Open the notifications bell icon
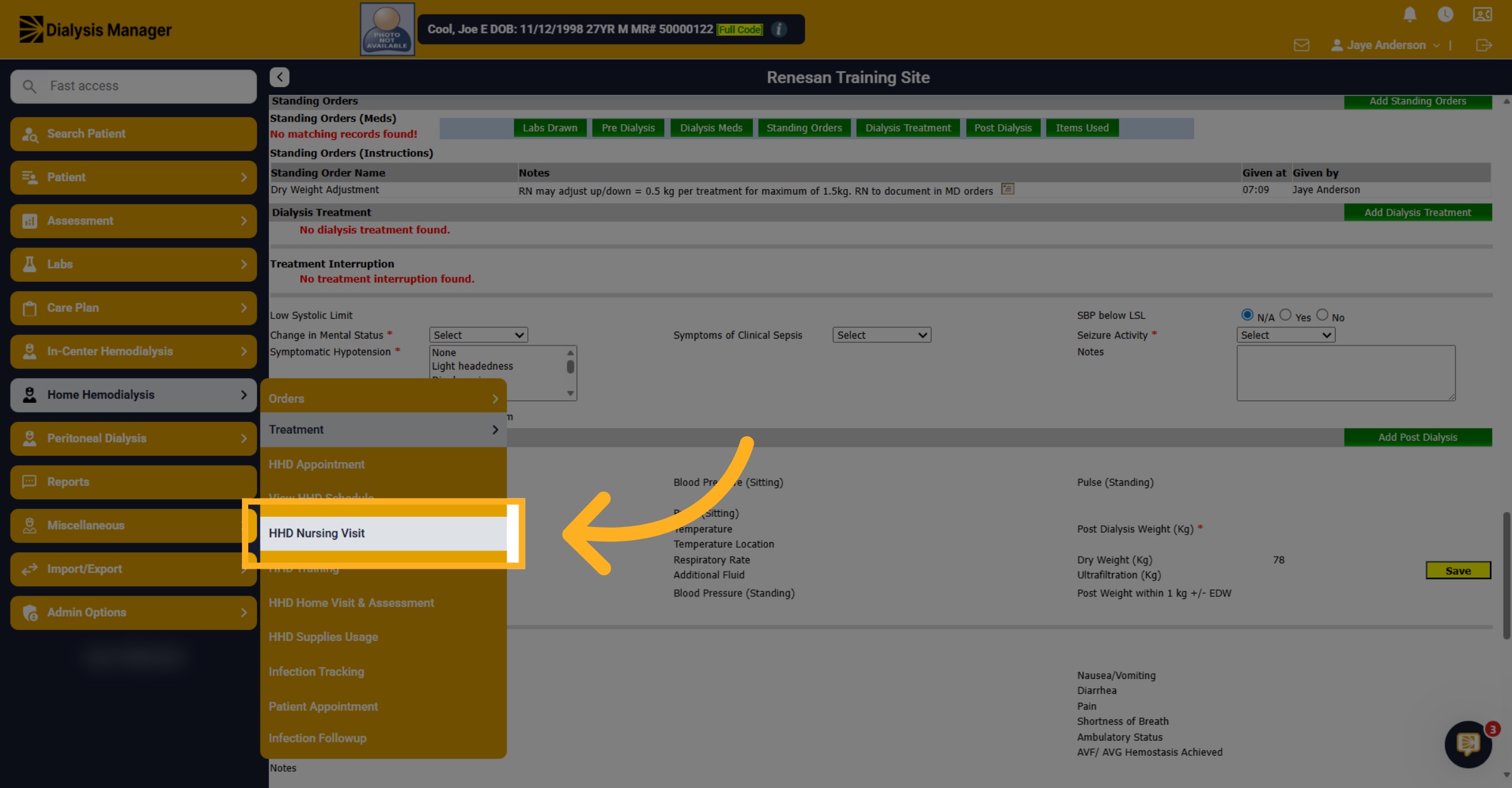 1410,14
